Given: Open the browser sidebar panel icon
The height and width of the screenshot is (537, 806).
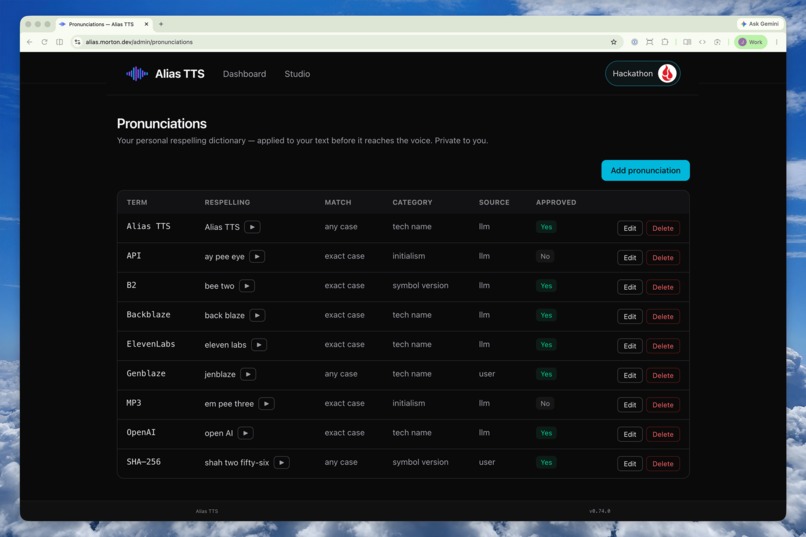Looking at the screenshot, I should [60, 42].
